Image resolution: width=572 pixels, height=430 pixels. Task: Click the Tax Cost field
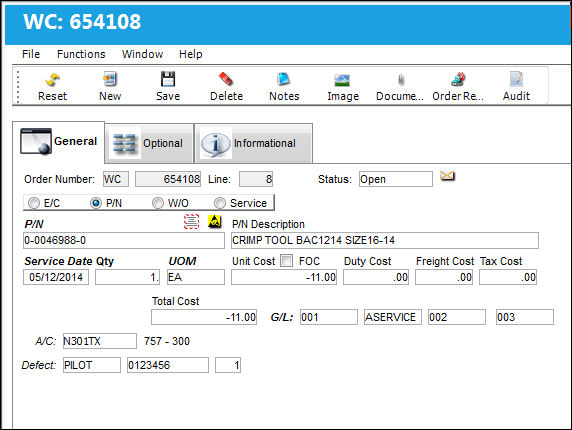[x=508, y=277]
